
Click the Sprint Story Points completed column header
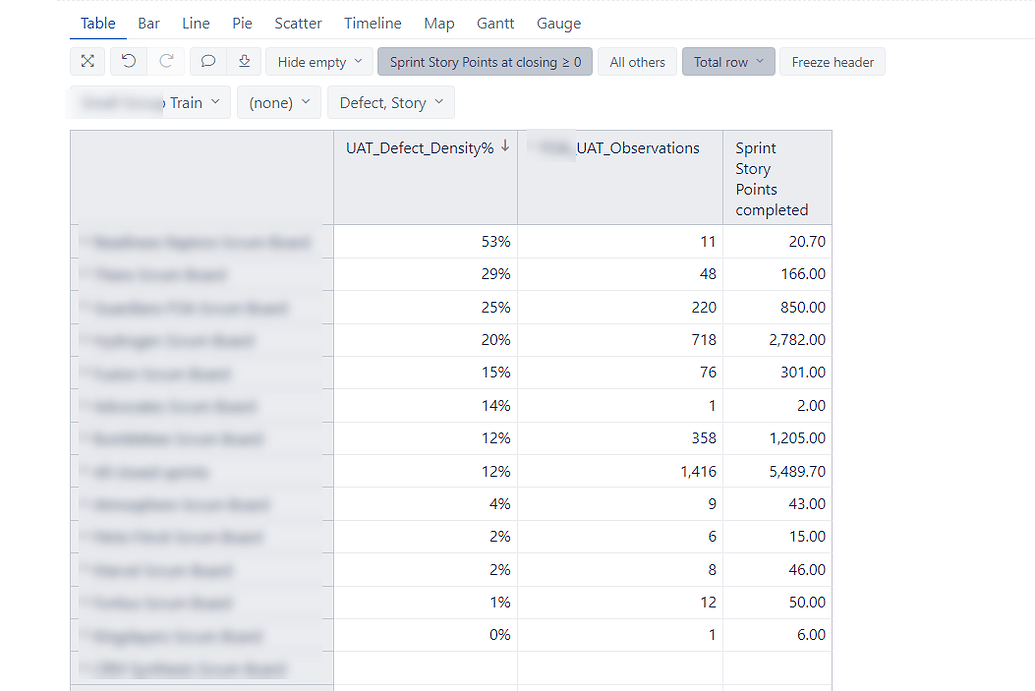tap(776, 178)
